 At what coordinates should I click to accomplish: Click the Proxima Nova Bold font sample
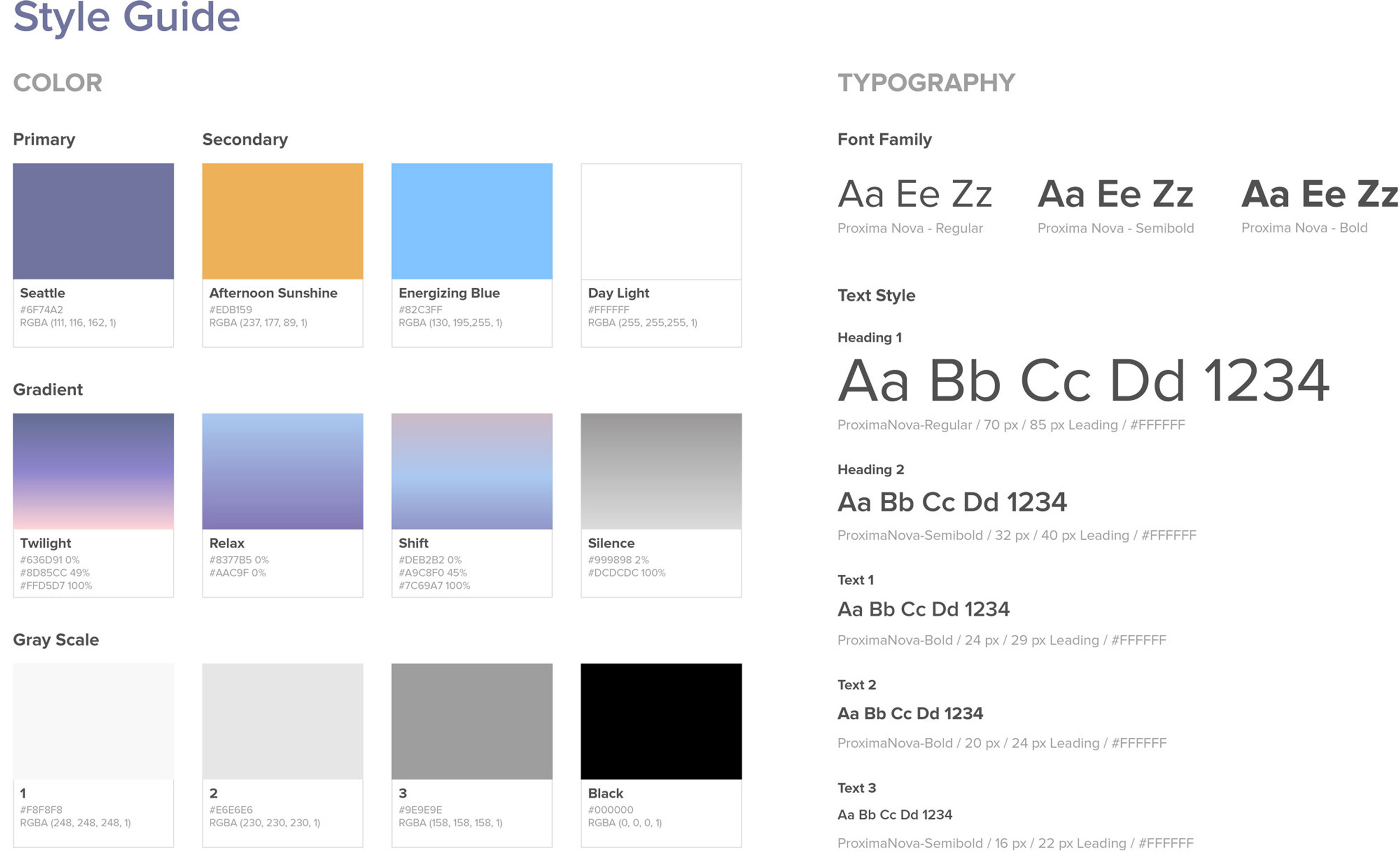(x=1318, y=194)
